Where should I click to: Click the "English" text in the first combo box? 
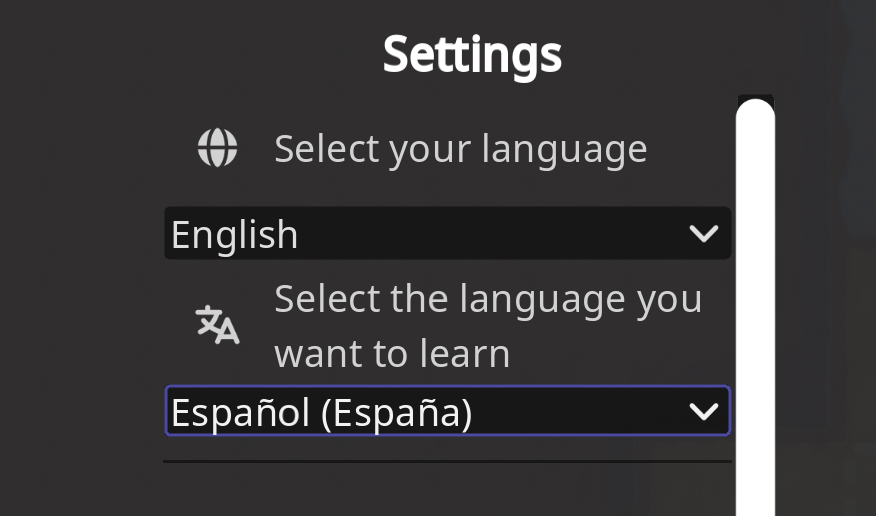[x=235, y=235]
